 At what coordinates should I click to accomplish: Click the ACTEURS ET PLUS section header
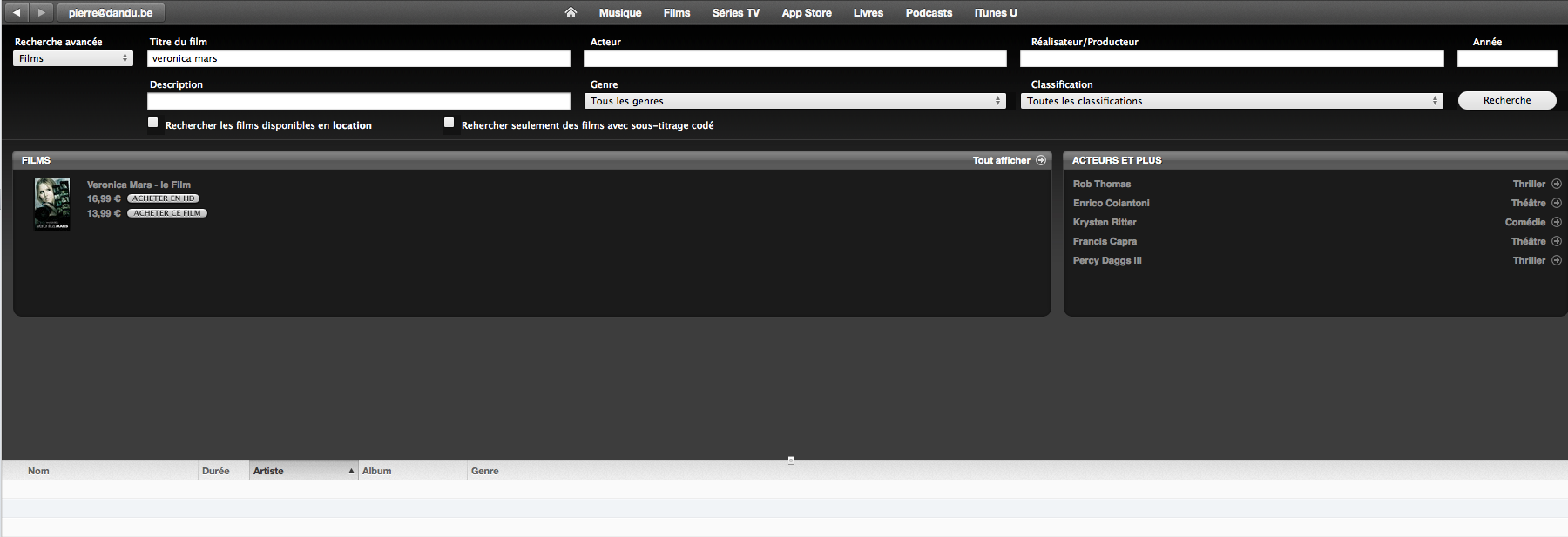pyautogui.click(x=1117, y=160)
